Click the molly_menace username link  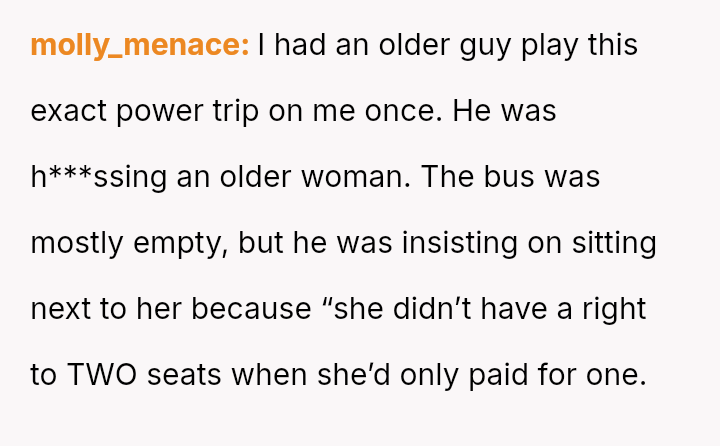pyautogui.click(x=140, y=45)
